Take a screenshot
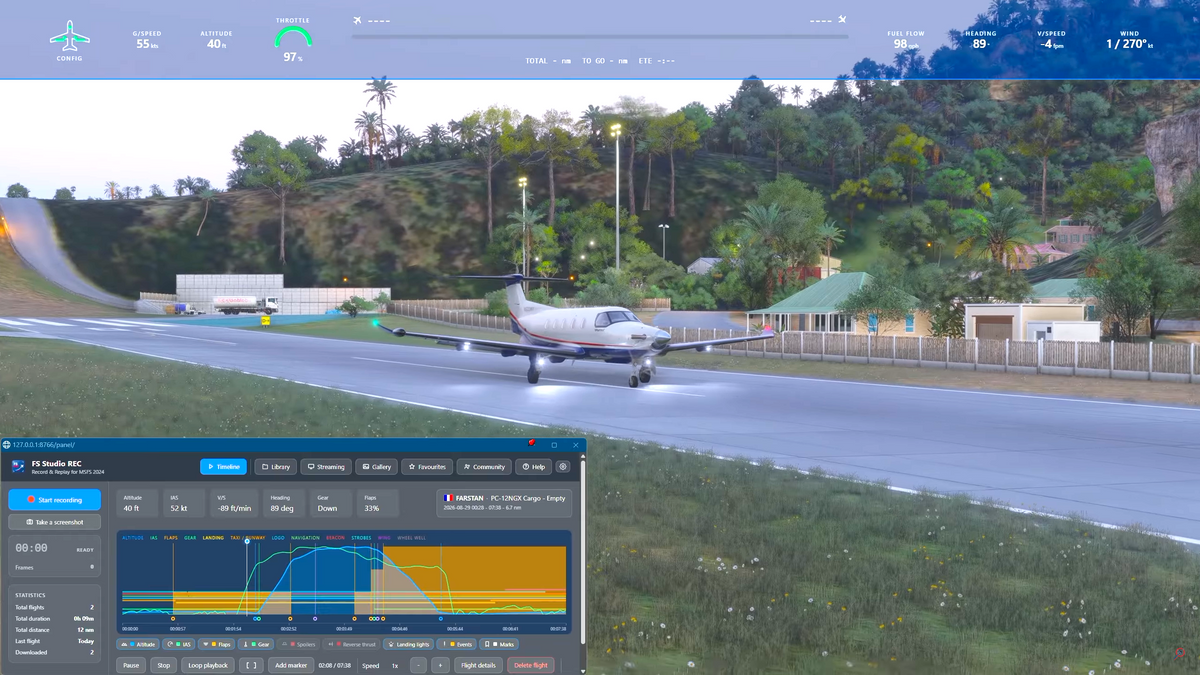 coord(55,522)
